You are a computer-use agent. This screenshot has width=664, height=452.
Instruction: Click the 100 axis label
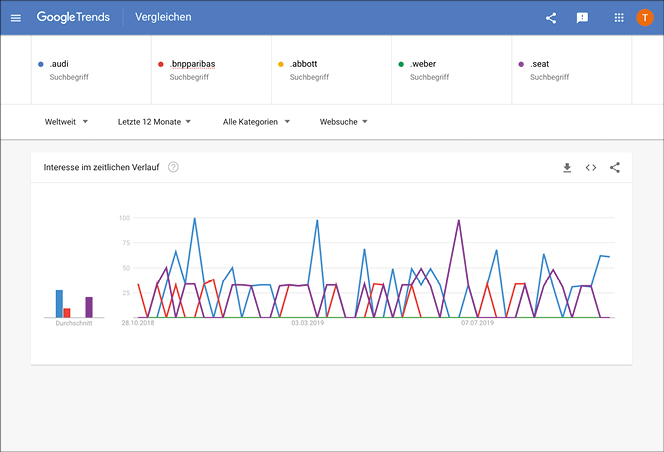tap(124, 218)
